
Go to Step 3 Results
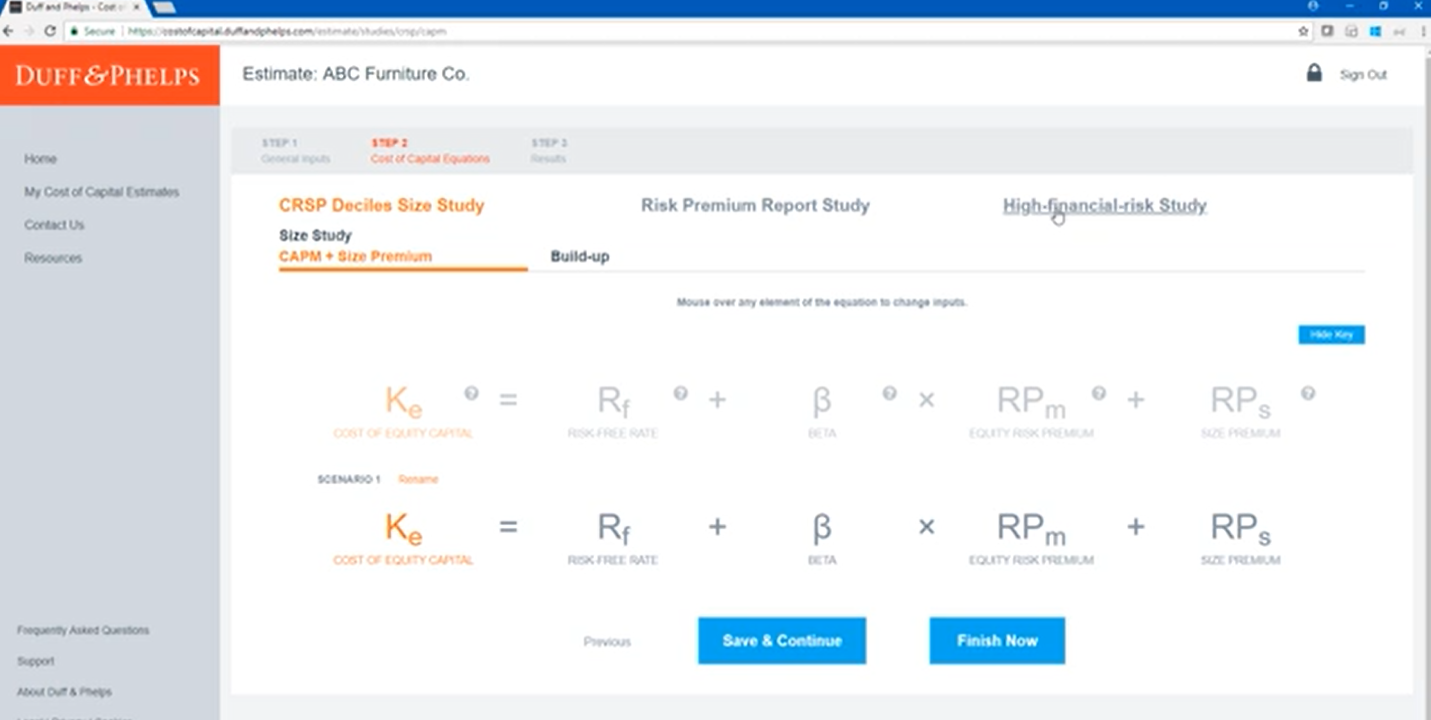pos(549,151)
